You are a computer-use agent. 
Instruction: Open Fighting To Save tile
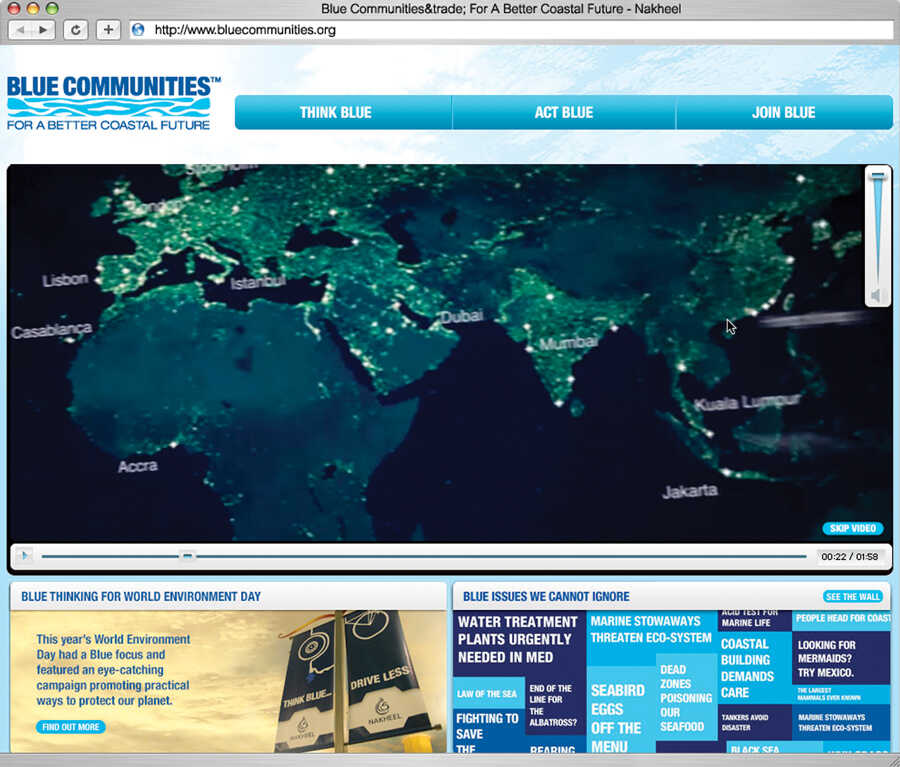coord(489,731)
